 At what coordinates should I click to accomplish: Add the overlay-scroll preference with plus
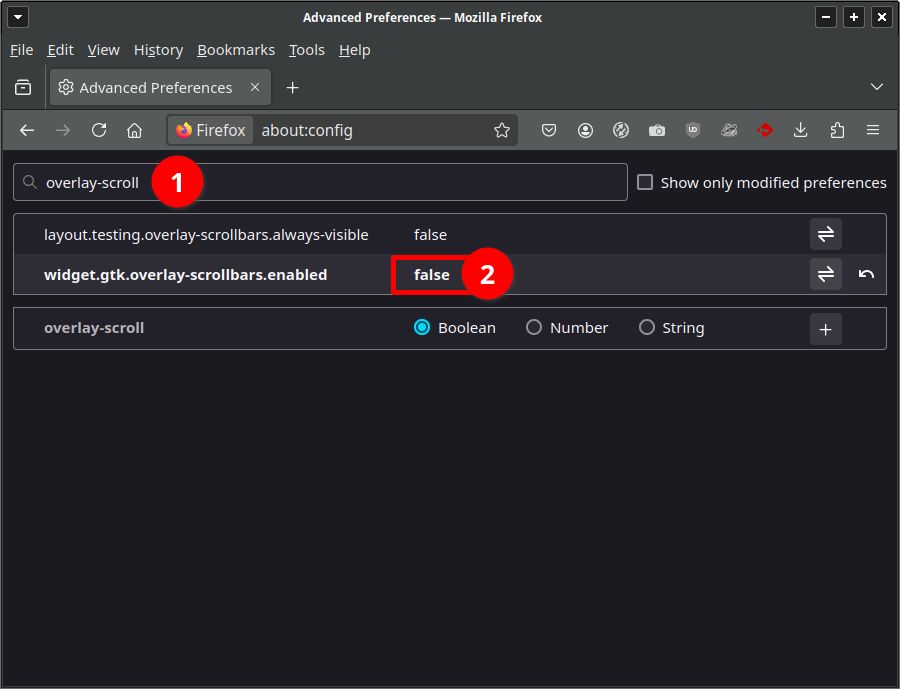pos(825,329)
